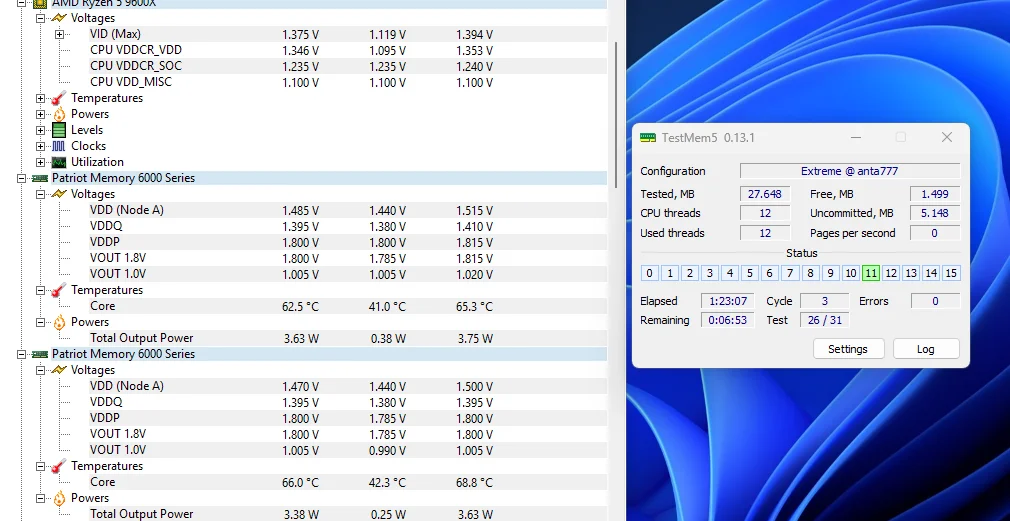Click the flame icon beside CPU Powers
Screen dimensions: 1010x521
pos(58,114)
